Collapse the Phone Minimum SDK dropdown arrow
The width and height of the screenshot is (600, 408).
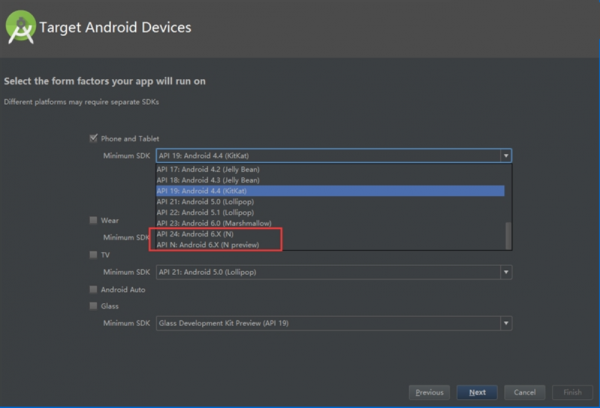point(506,156)
